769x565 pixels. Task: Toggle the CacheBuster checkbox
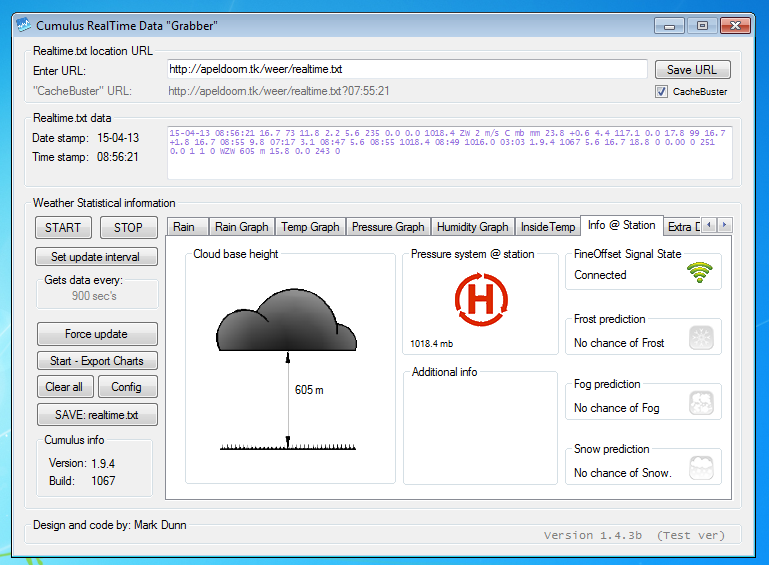(660, 92)
